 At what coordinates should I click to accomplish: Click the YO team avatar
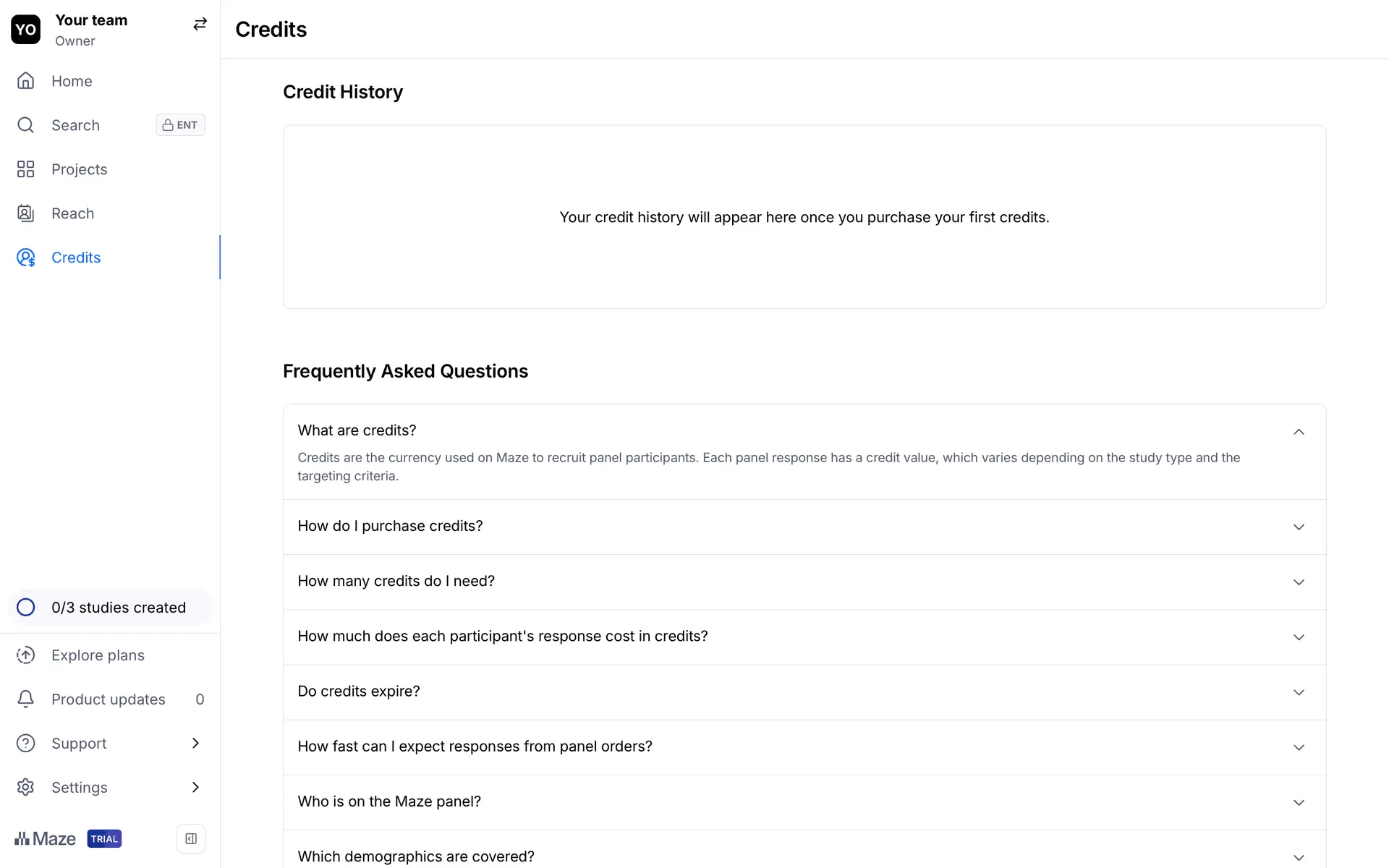[26, 30]
